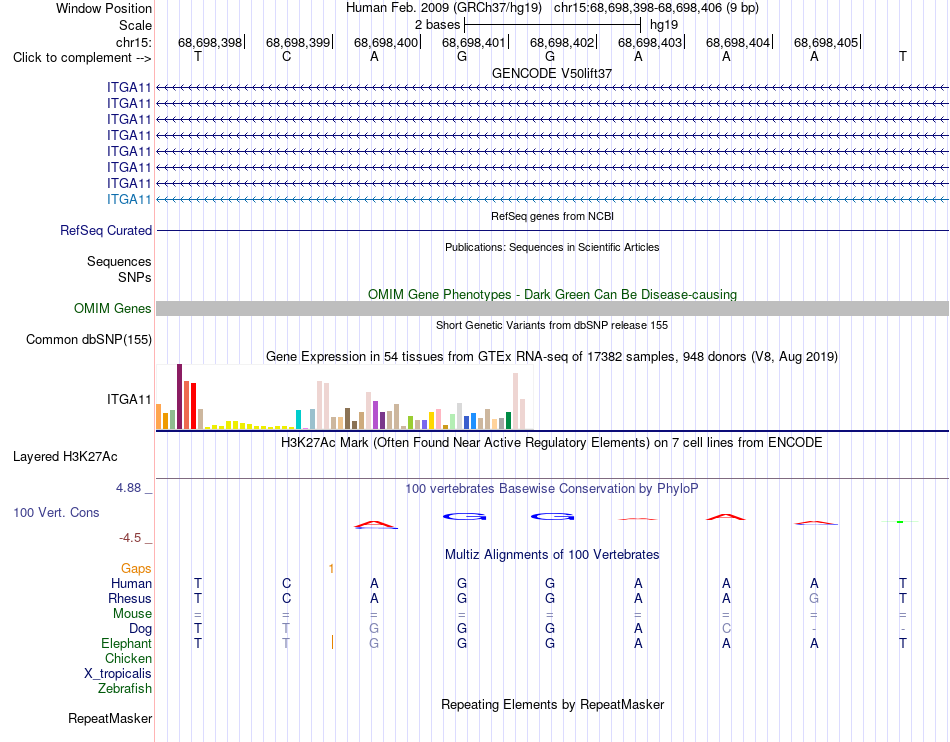This screenshot has width=950, height=742.
Task: Open "Multiz Alignments of 100 Vertebrates" title
Action: 552,555
